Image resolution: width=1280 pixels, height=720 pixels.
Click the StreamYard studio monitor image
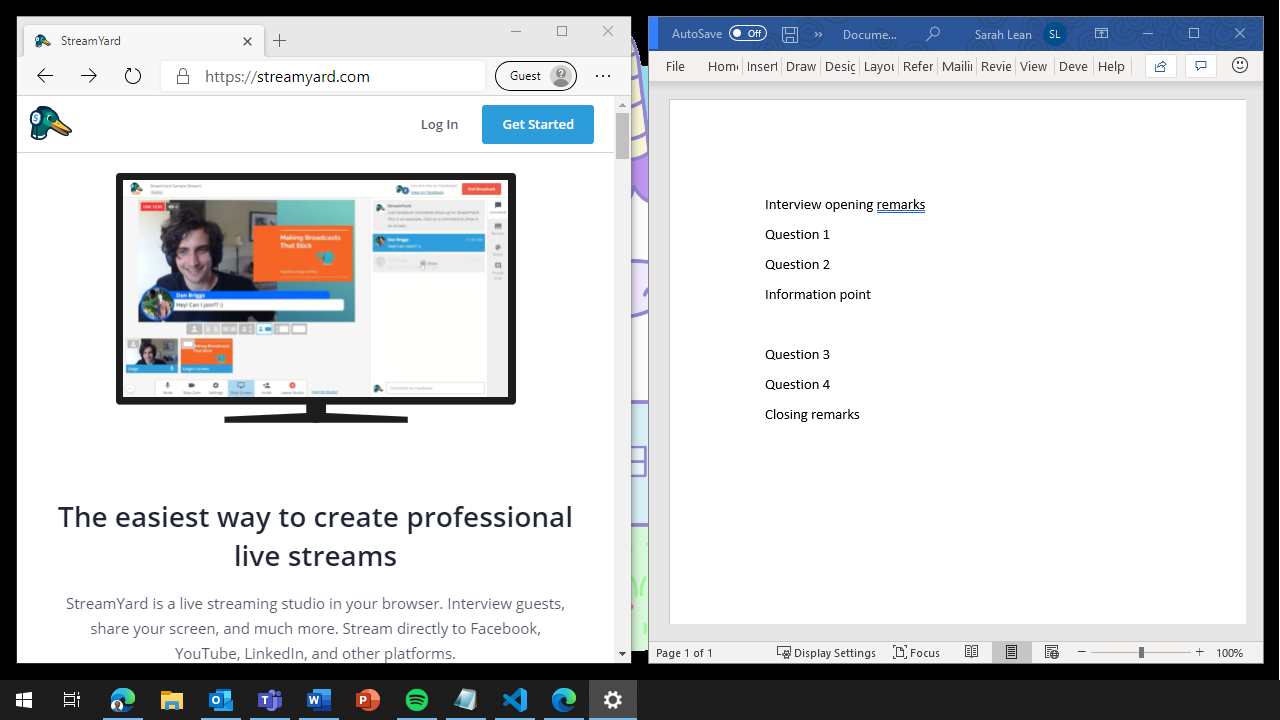(316, 297)
